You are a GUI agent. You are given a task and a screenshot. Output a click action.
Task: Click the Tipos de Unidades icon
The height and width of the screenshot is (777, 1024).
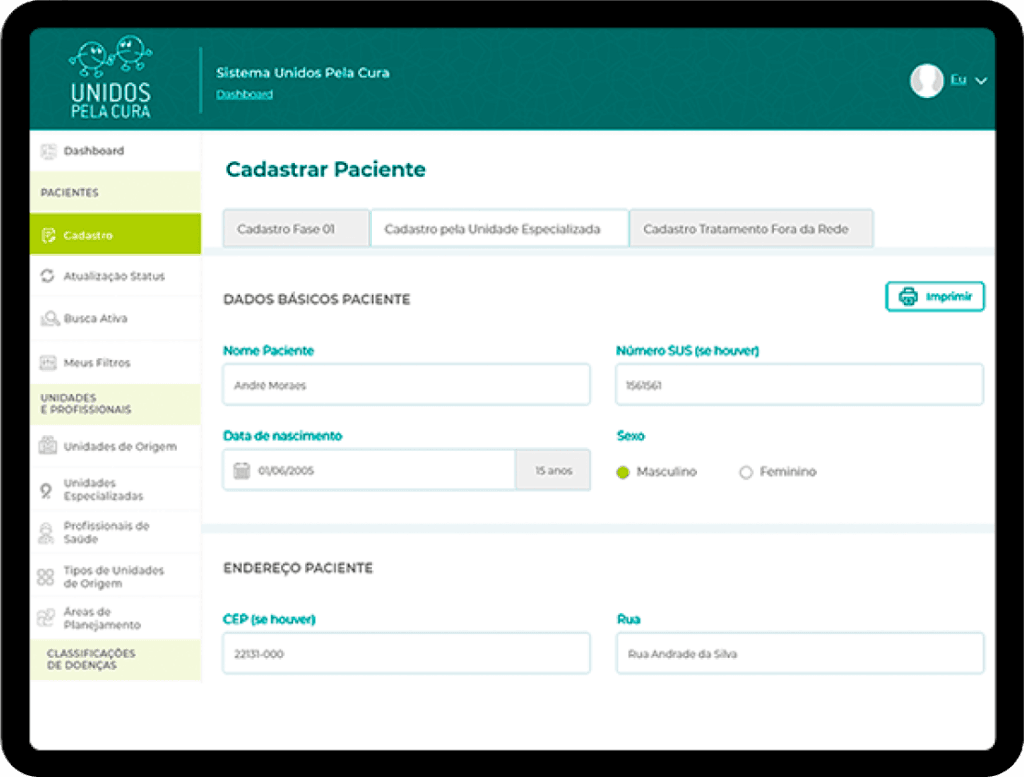tap(46, 577)
